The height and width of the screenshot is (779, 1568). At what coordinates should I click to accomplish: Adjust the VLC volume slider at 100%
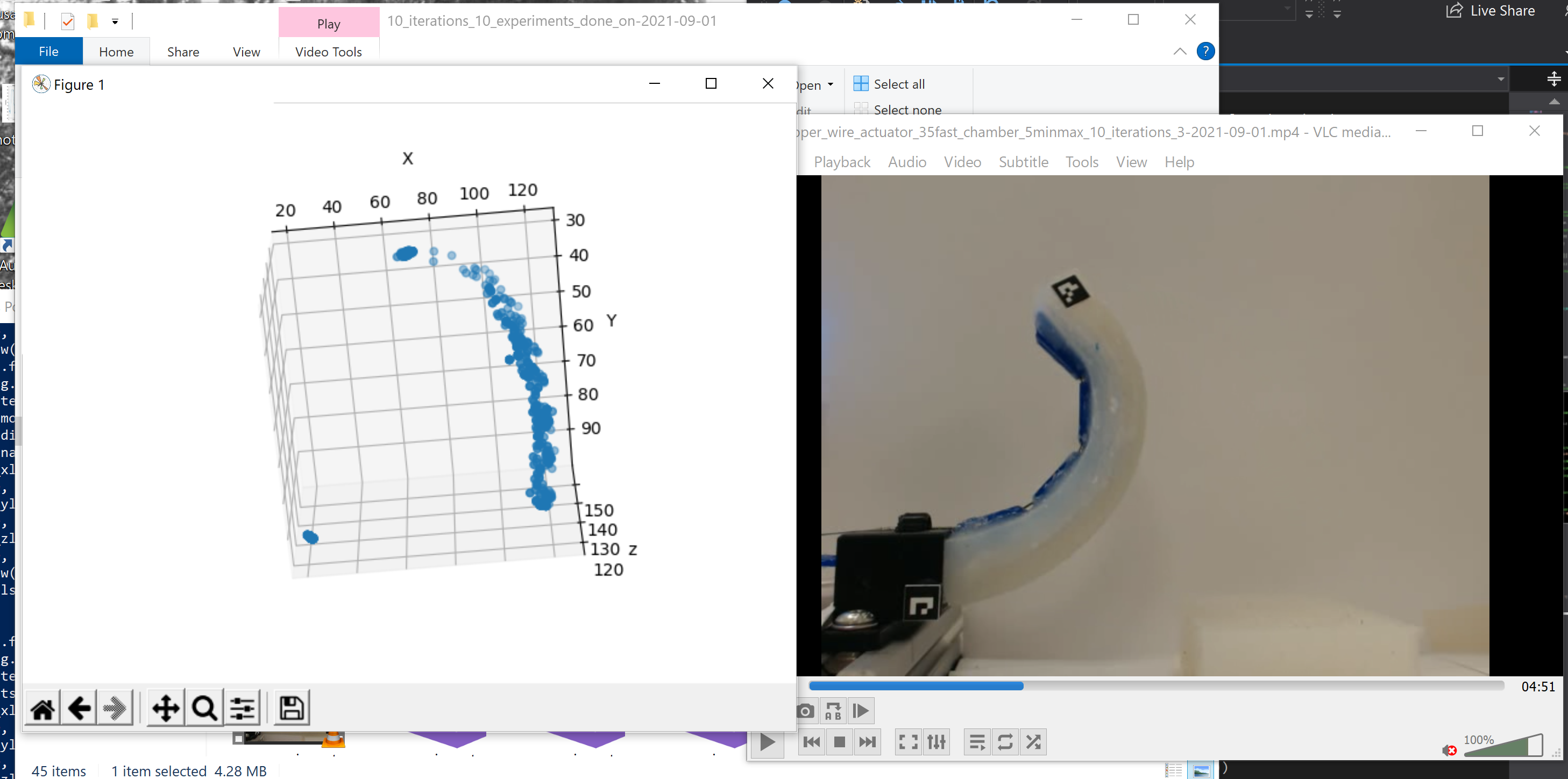(x=1503, y=746)
